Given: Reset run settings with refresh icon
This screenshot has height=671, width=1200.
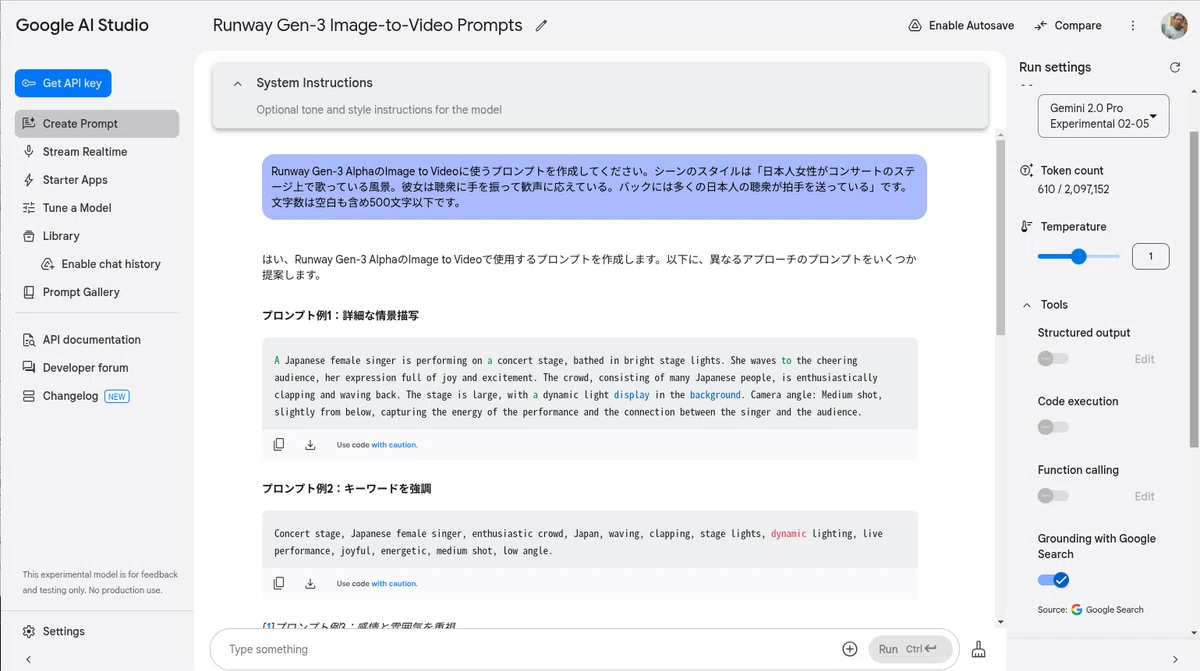Looking at the screenshot, I should click(1175, 67).
